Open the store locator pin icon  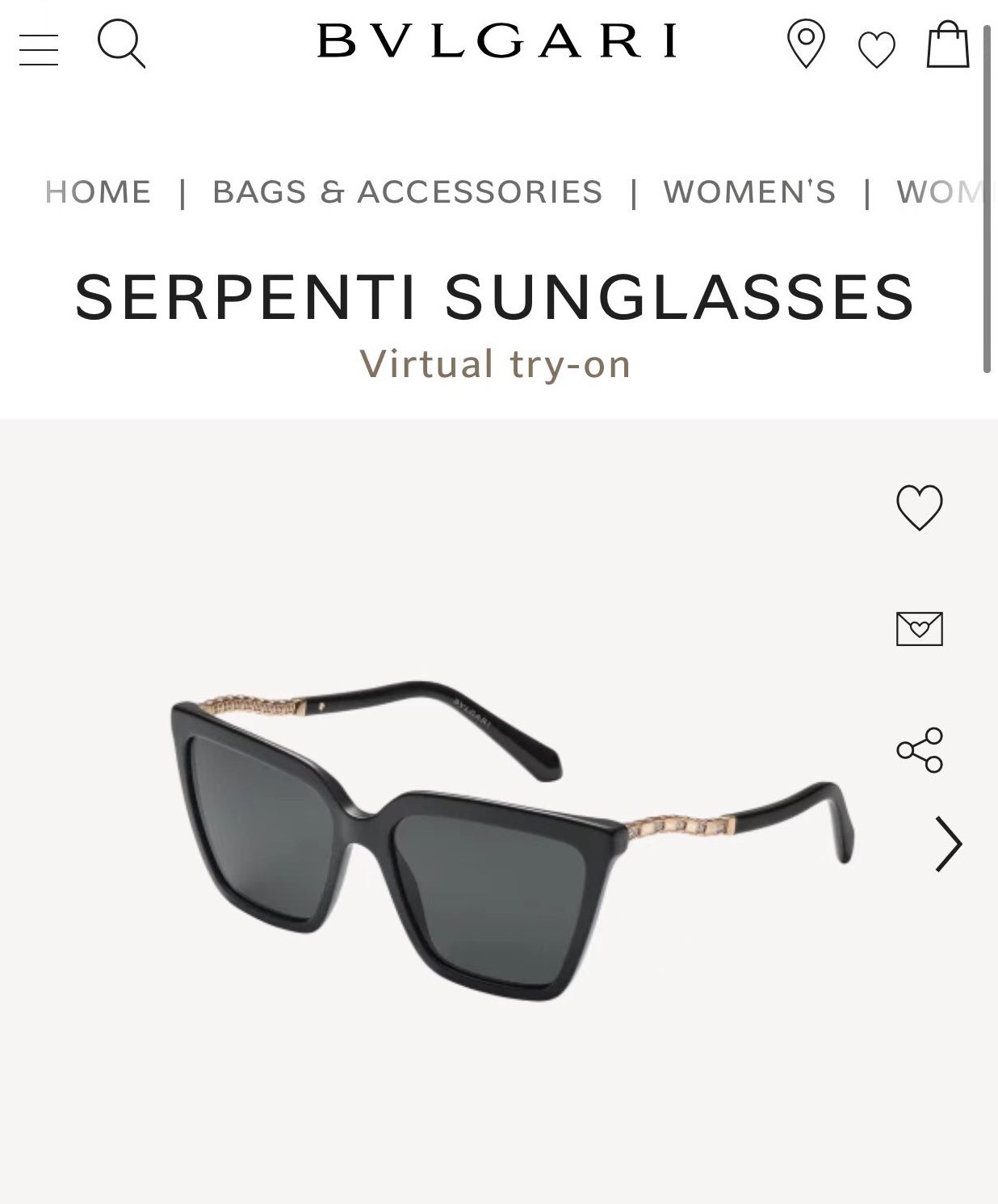(x=806, y=44)
